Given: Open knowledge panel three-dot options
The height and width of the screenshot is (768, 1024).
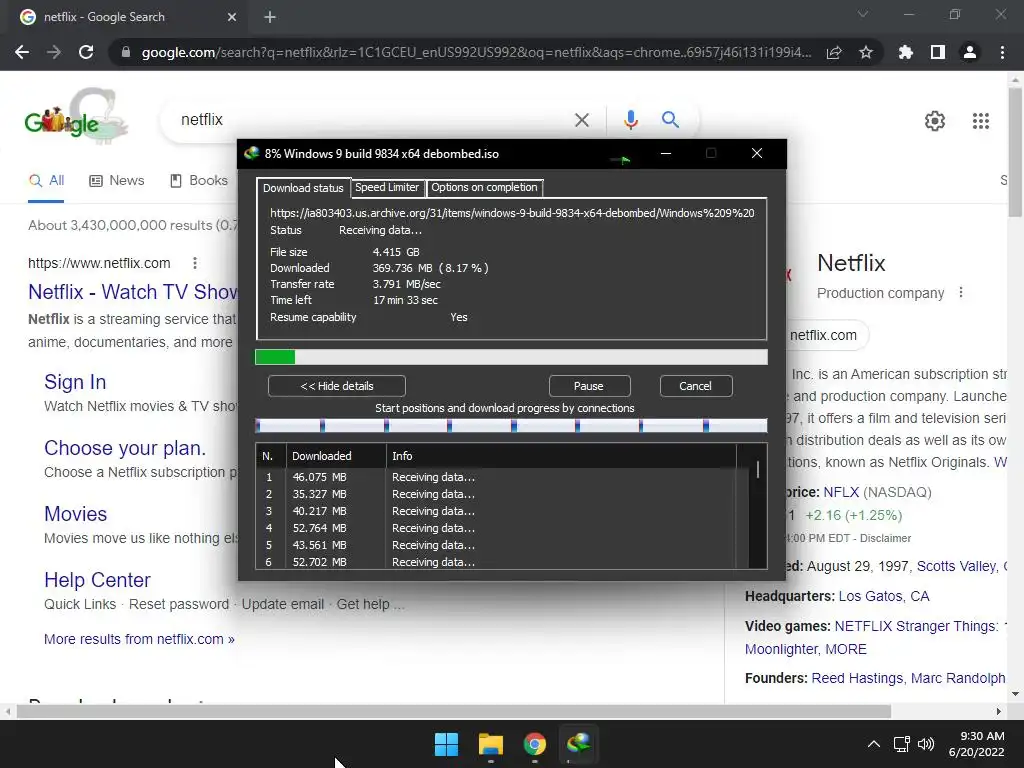Looking at the screenshot, I should click(961, 293).
